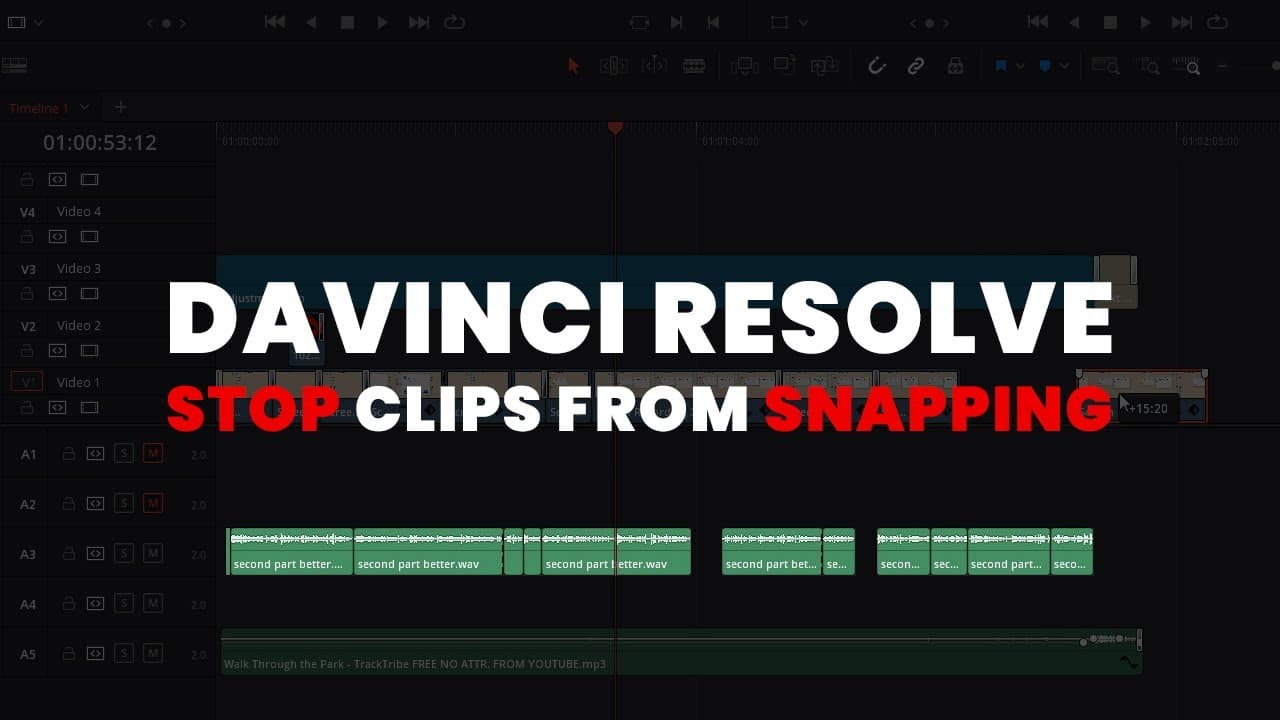Viewport: 1280px width, 720px height.
Task: Toggle Linked Selection chain
Action: click(916, 66)
